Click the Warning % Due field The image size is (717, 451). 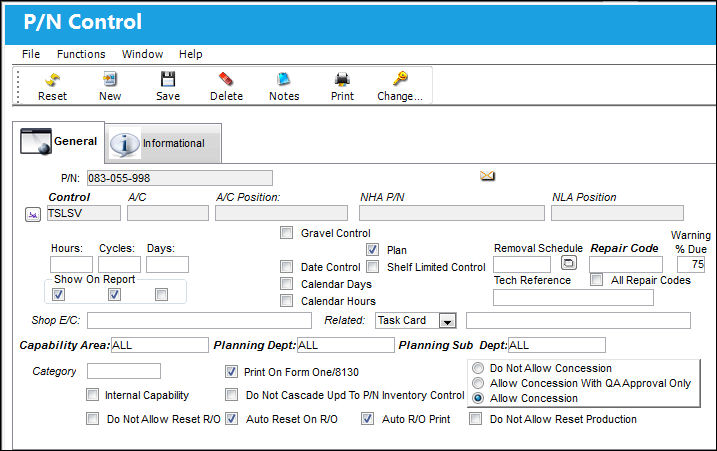pos(691,265)
